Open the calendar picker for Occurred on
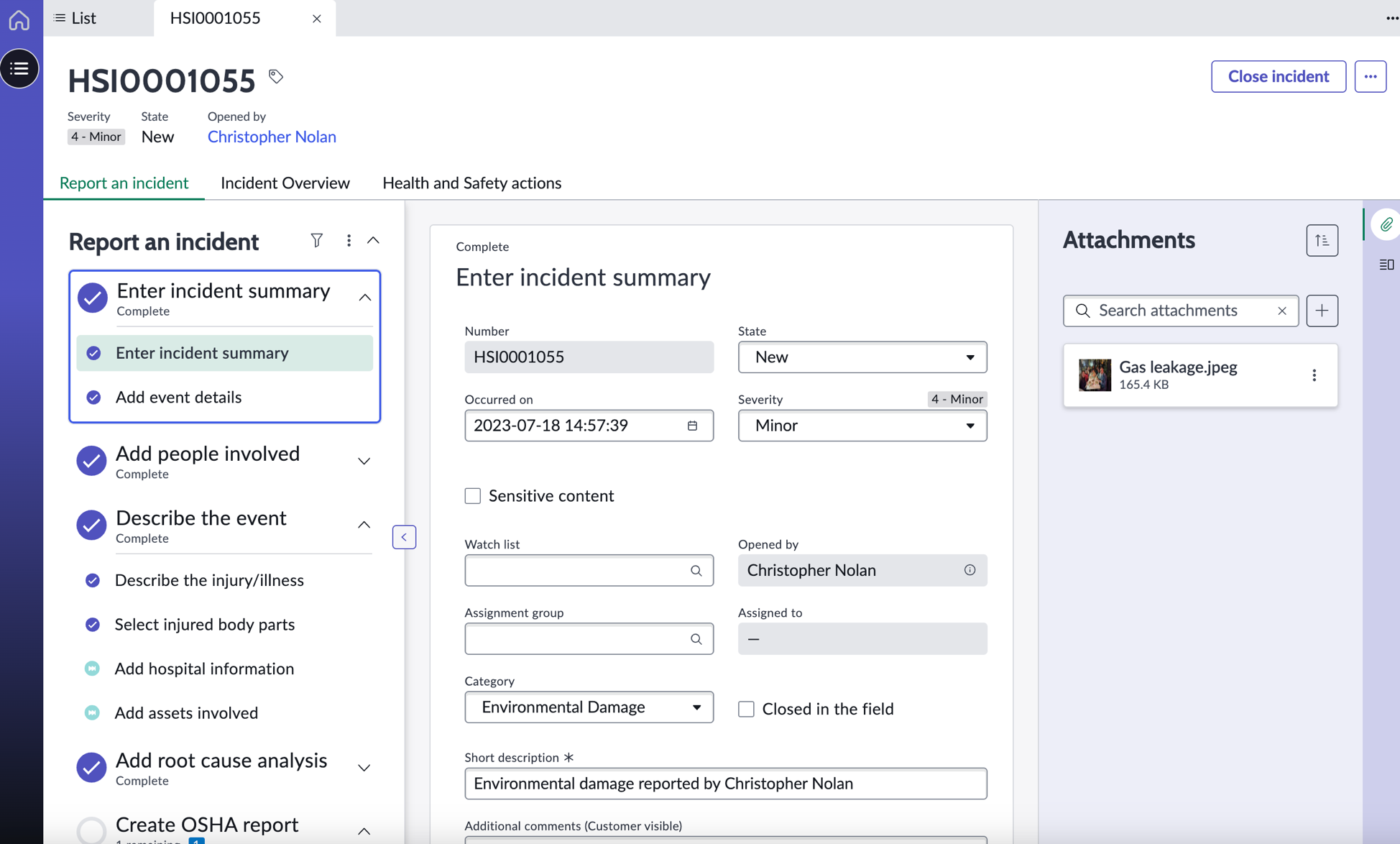Viewport: 1400px width, 844px height. tap(692, 426)
